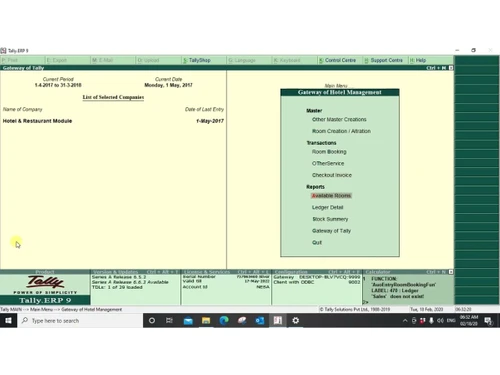Click TDLs: 1 of 29 loaded text
The width and height of the screenshot is (500, 375).
coord(117,287)
